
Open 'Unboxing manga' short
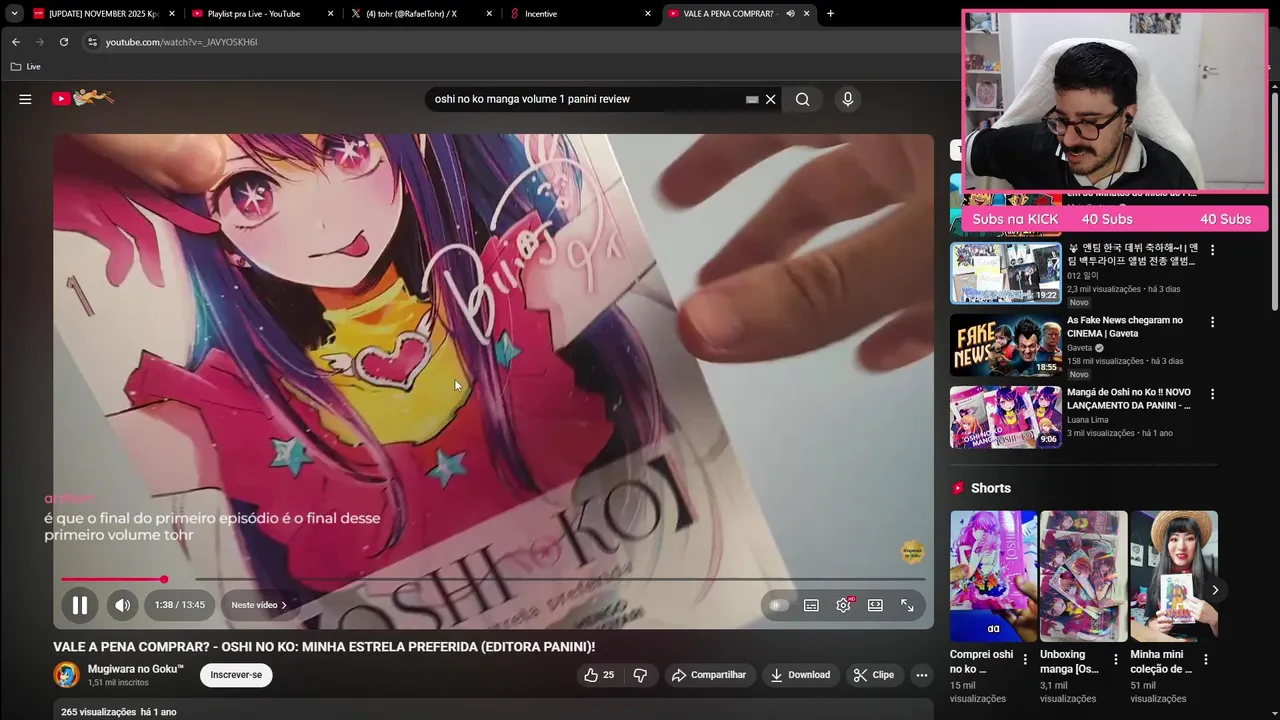(1083, 576)
